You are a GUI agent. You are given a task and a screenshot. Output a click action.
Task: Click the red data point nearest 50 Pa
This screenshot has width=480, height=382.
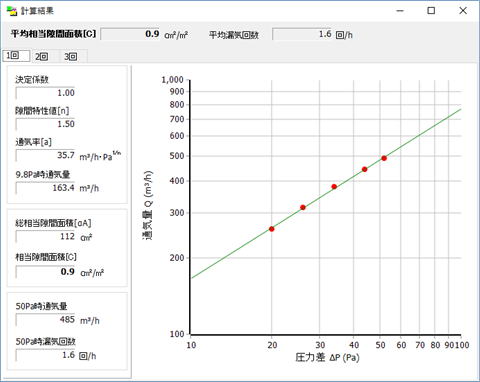click(x=384, y=158)
